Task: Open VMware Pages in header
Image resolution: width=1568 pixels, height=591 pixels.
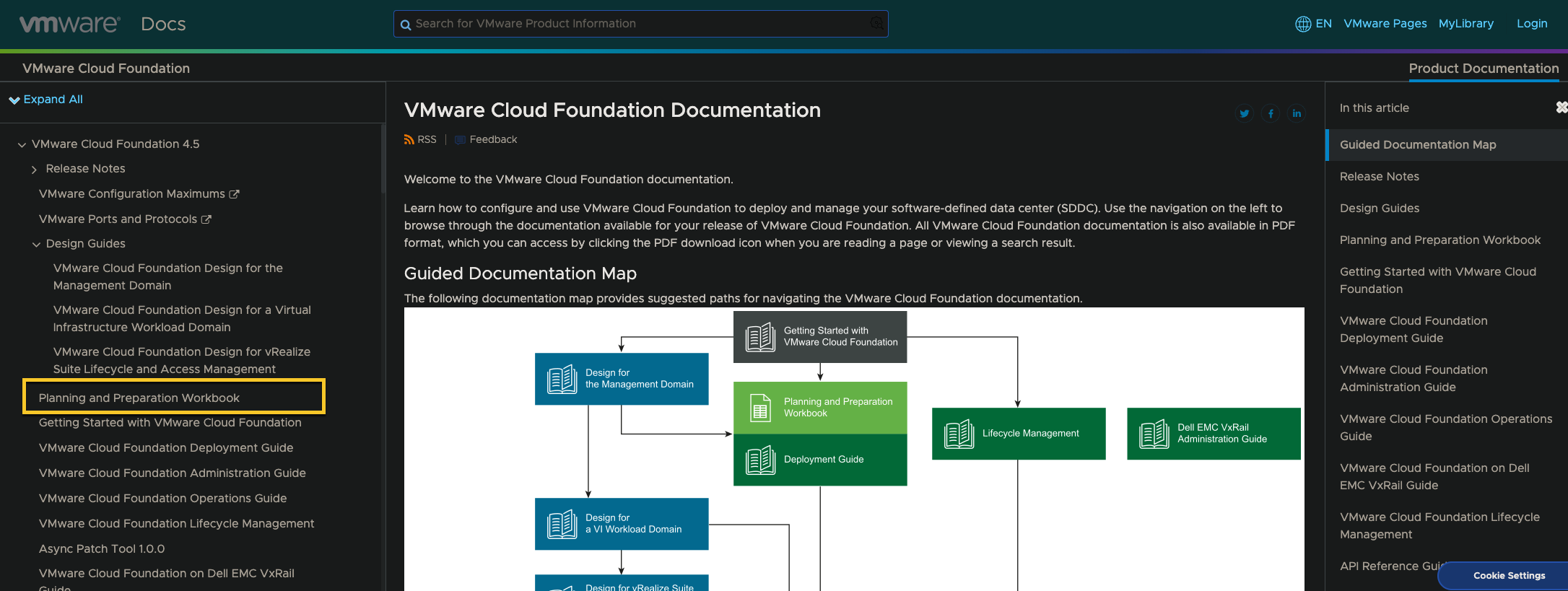Action: point(1385,24)
